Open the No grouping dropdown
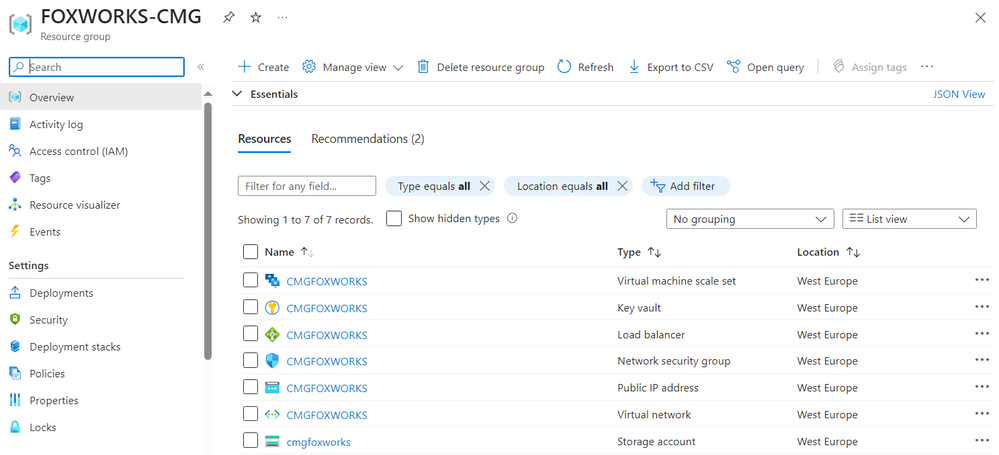 coord(750,219)
